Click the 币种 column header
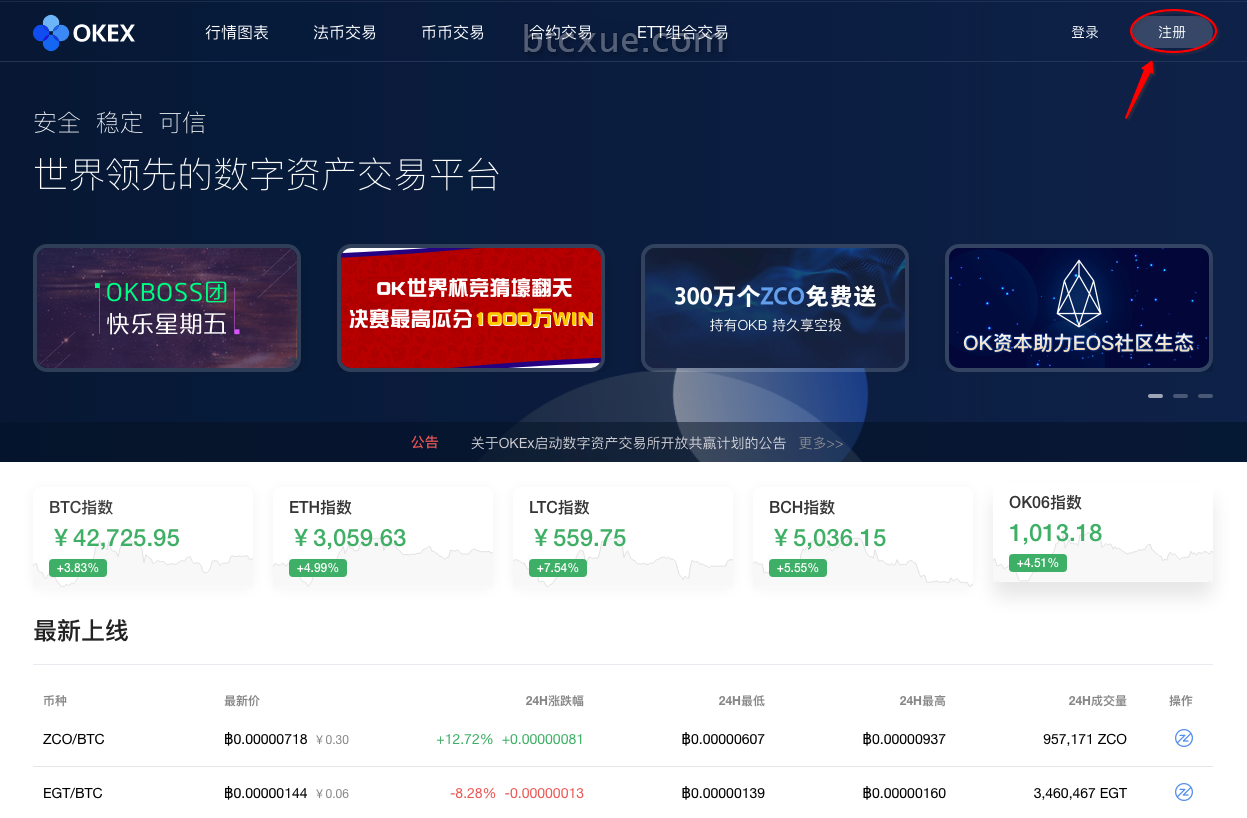The image size is (1247, 818). point(55,701)
